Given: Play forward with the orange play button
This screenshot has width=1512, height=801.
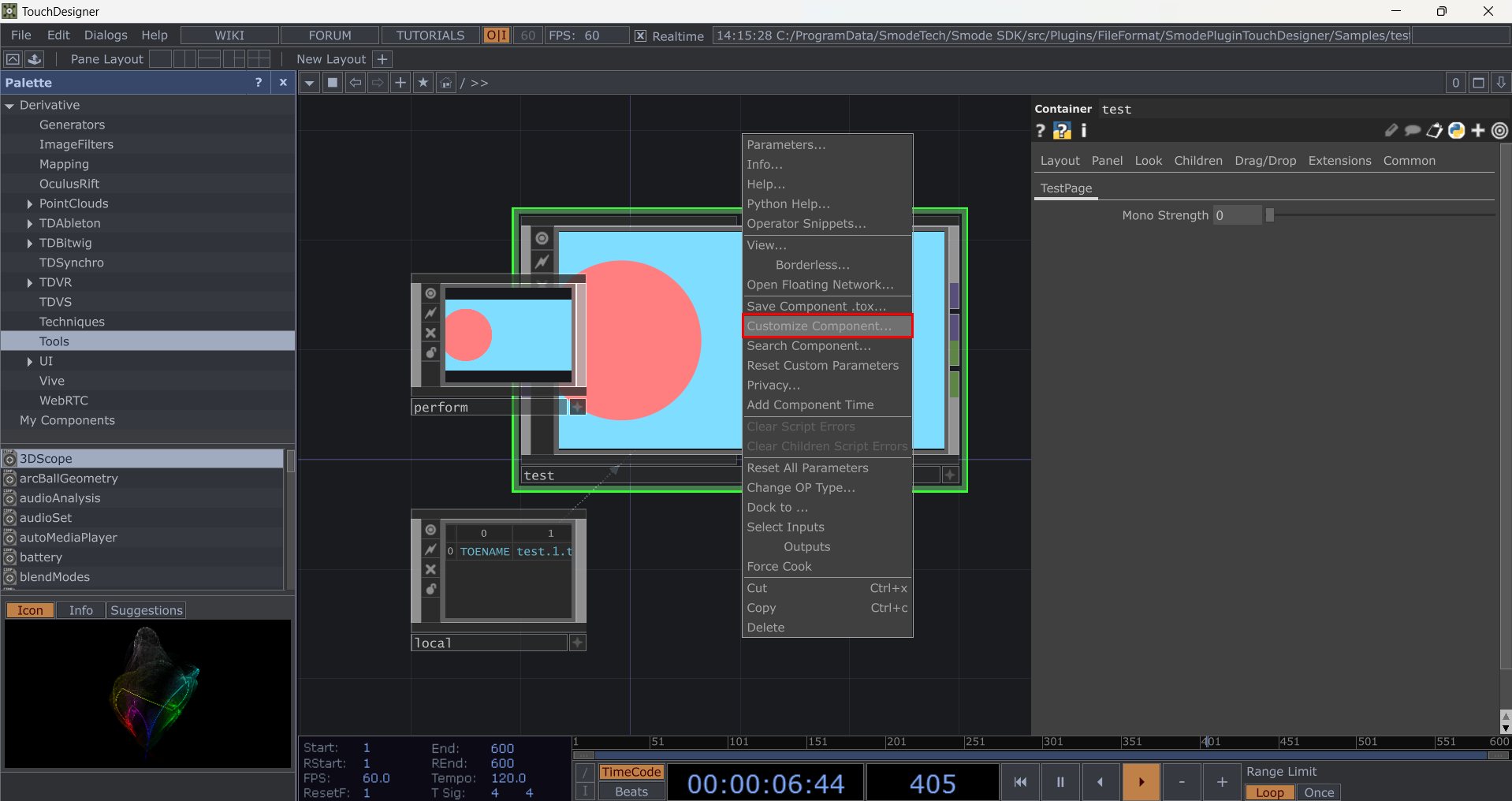Looking at the screenshot, I should [x=1141, y=783].
